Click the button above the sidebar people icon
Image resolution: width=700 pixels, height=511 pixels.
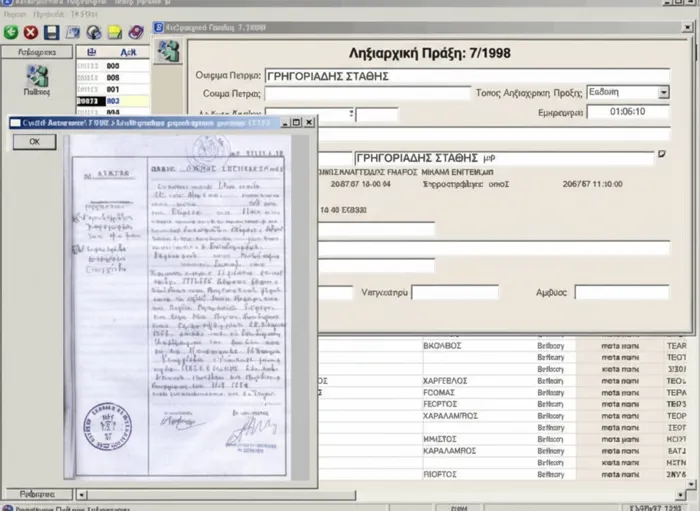pos(36,51)
